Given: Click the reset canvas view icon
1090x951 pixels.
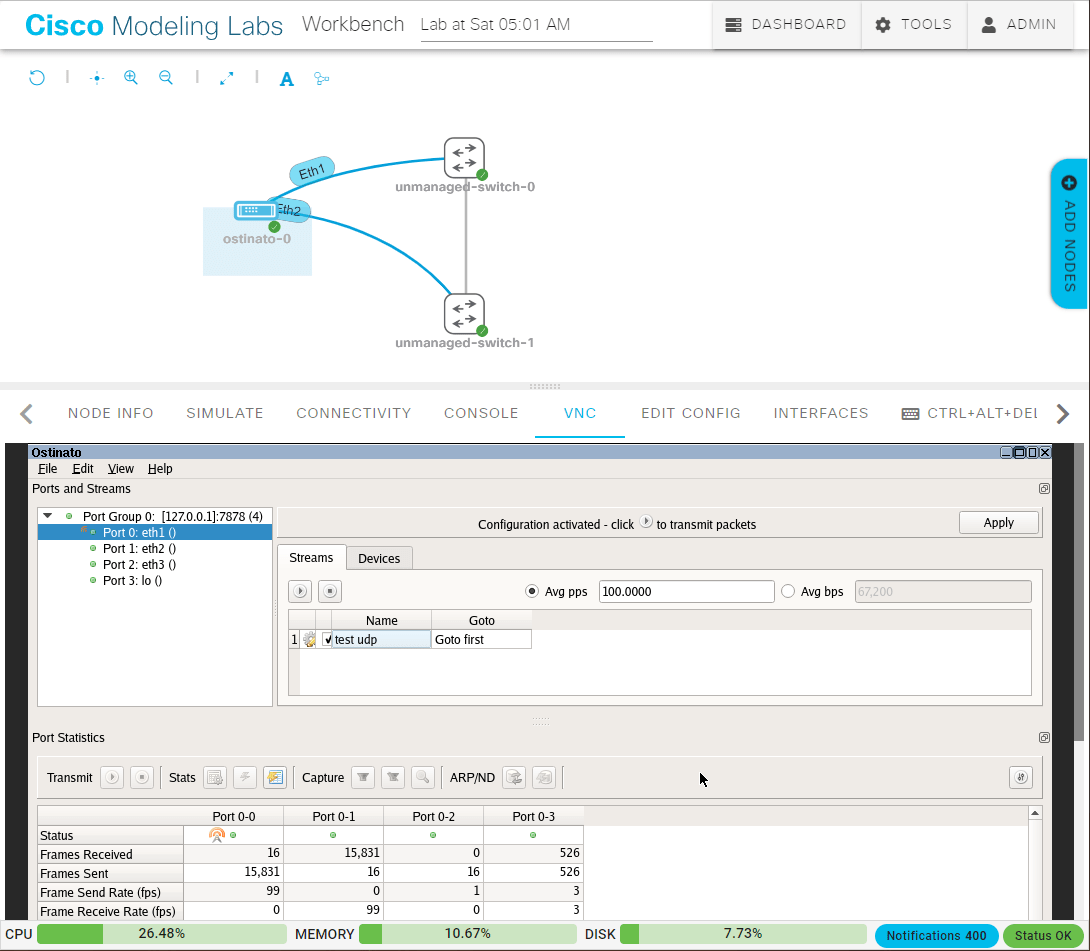Looking at the screenshot, I should click(x=37, y=78).
